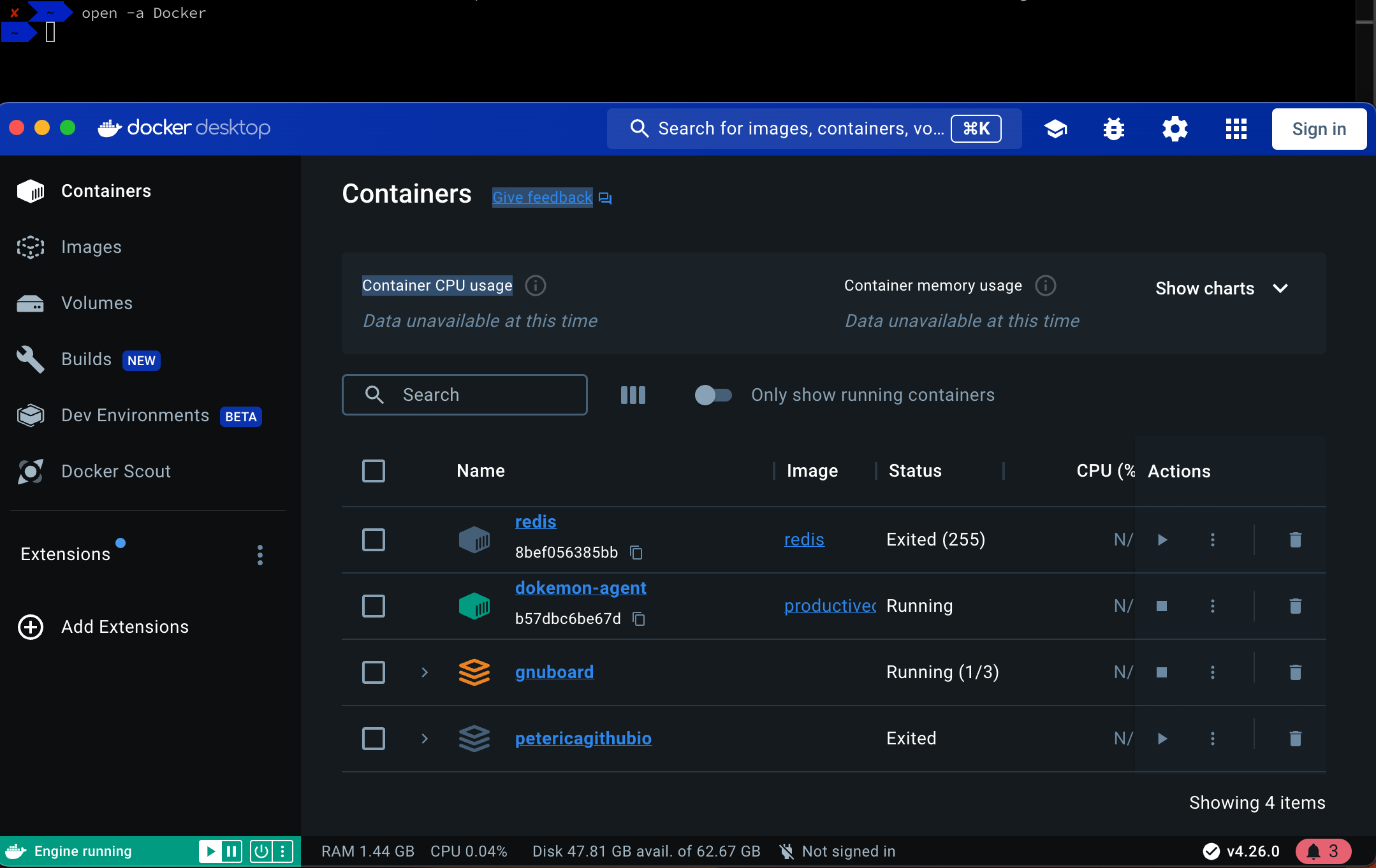Delete the redis container with trash icon
The height and width of the screenshot is (868, 1376).
1295,540
